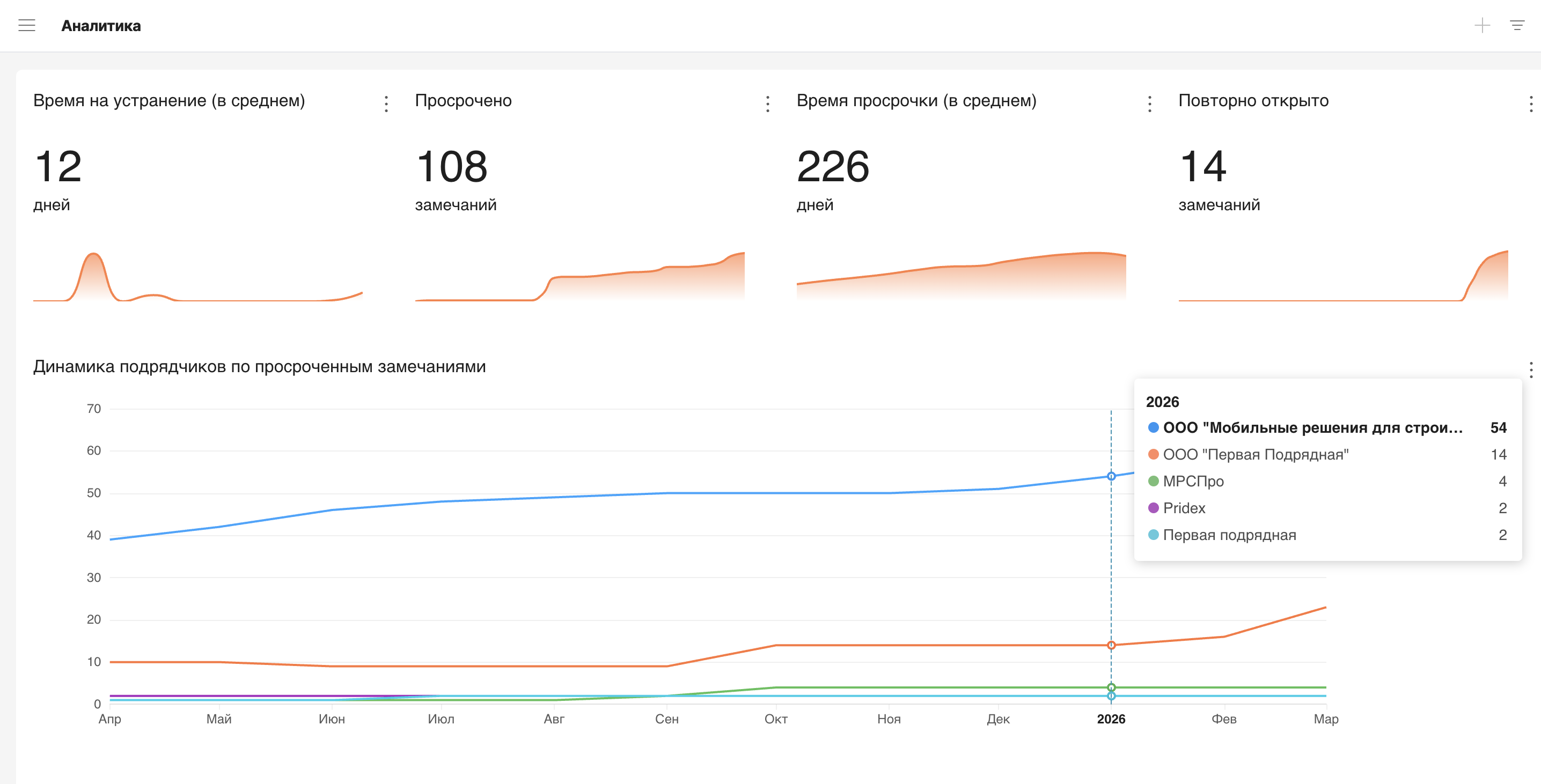Select Pridex entry in the tooltip
Screen dimensions: 1541x784
(1184, 508)
